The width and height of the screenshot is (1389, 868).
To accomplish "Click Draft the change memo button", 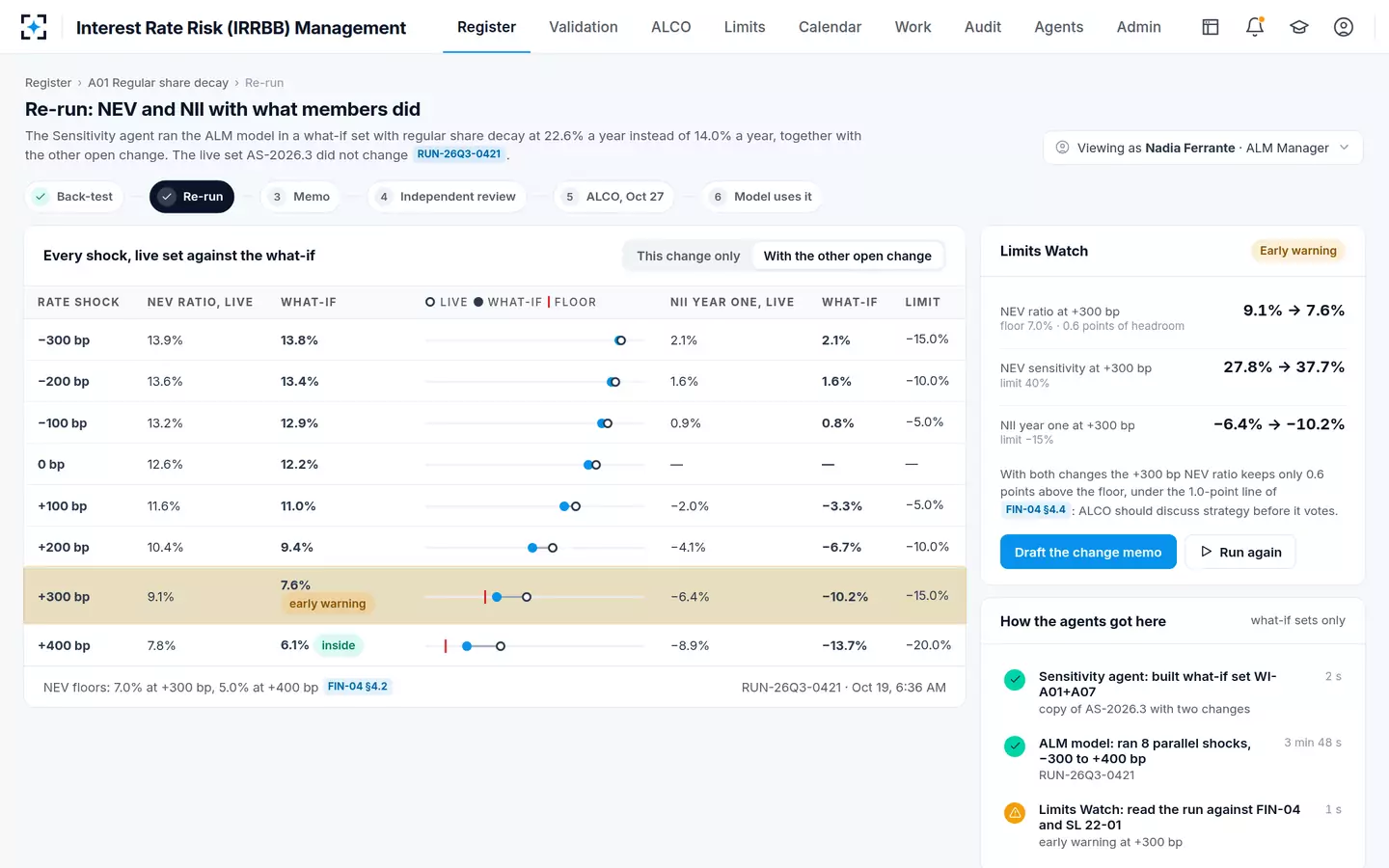I will 1088,552.
